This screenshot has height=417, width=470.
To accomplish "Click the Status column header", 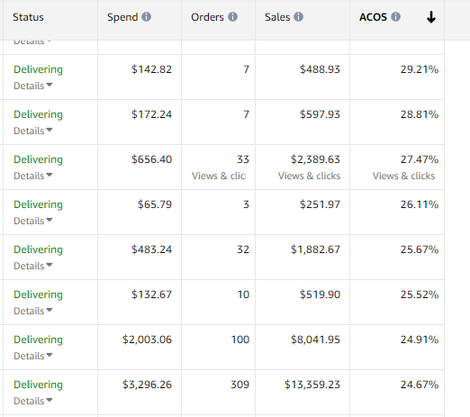I will click(28, 17).
